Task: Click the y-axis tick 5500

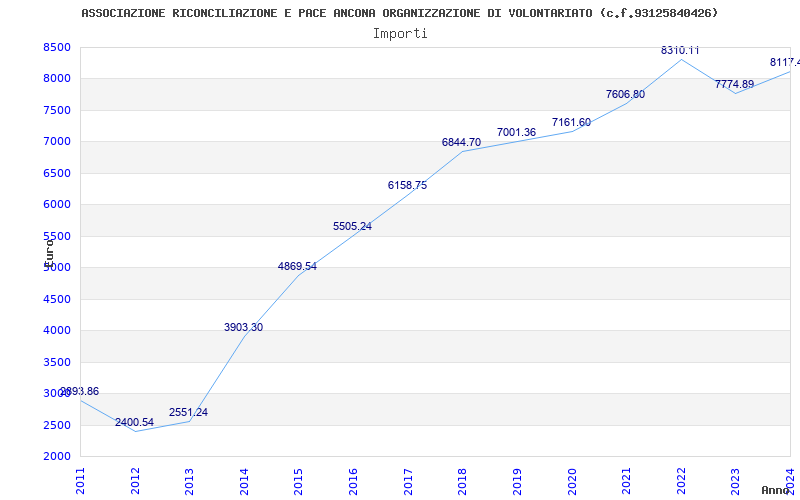Action: [x=57, y=236]
